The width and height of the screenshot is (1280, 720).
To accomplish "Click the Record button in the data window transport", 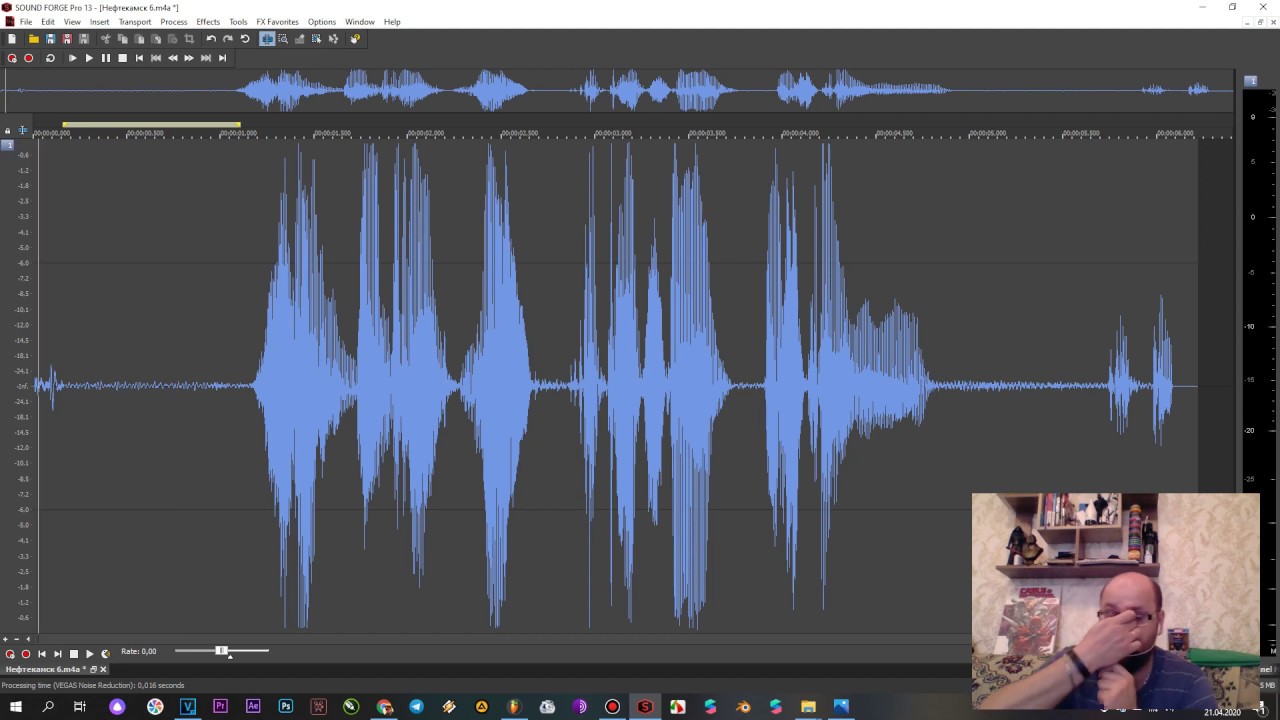I will click(26, 654).
